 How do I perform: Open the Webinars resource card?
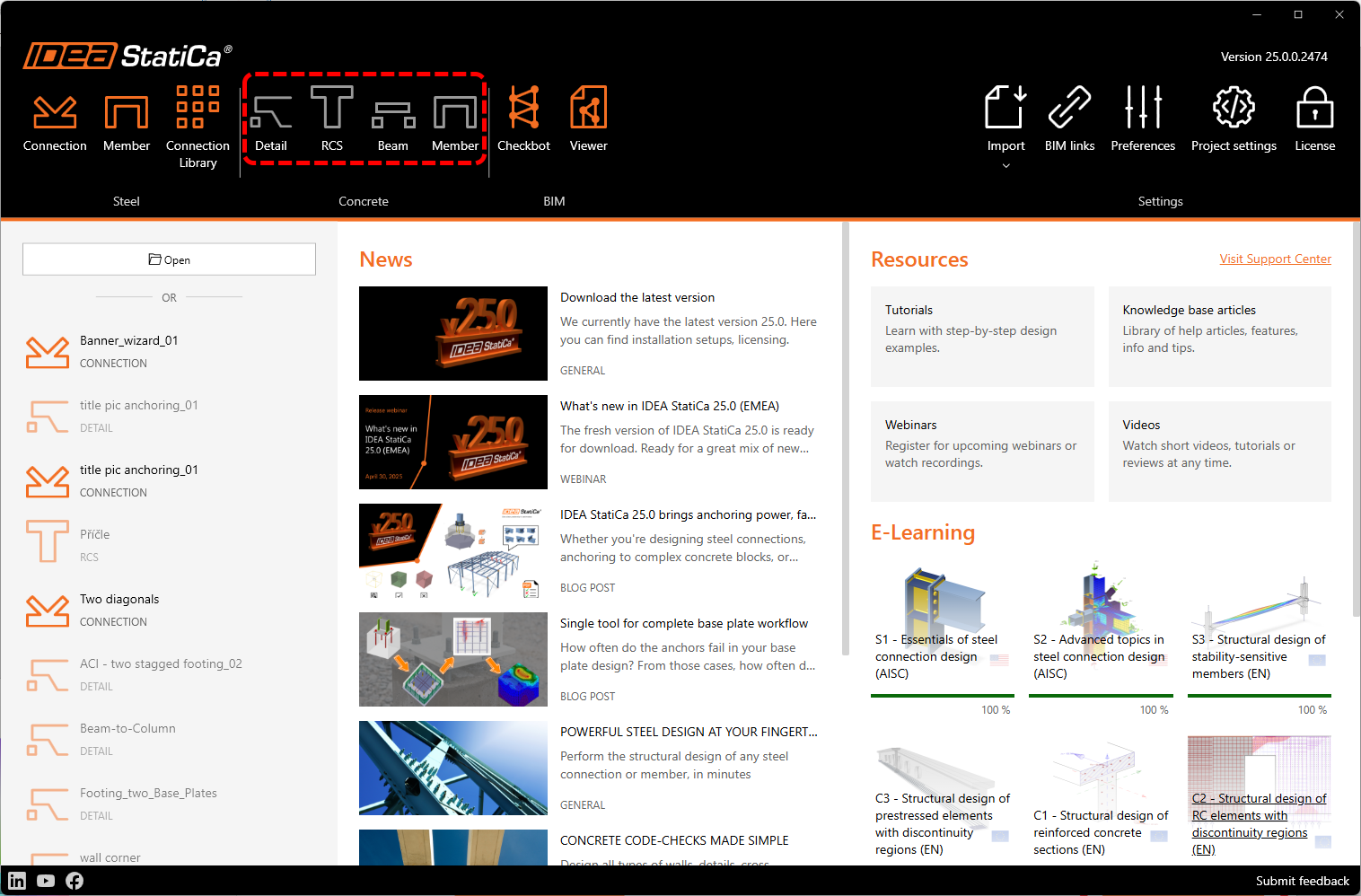[982, 452]
